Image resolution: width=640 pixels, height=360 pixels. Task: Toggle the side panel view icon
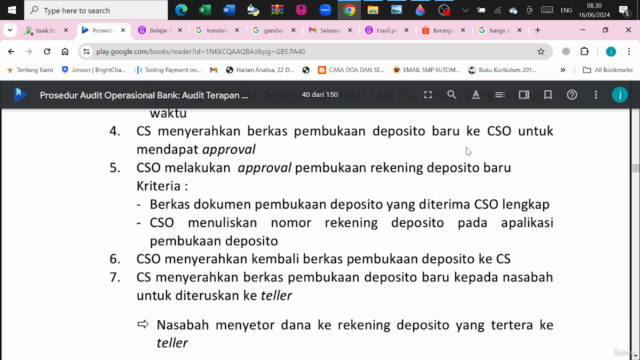(524, 95)
